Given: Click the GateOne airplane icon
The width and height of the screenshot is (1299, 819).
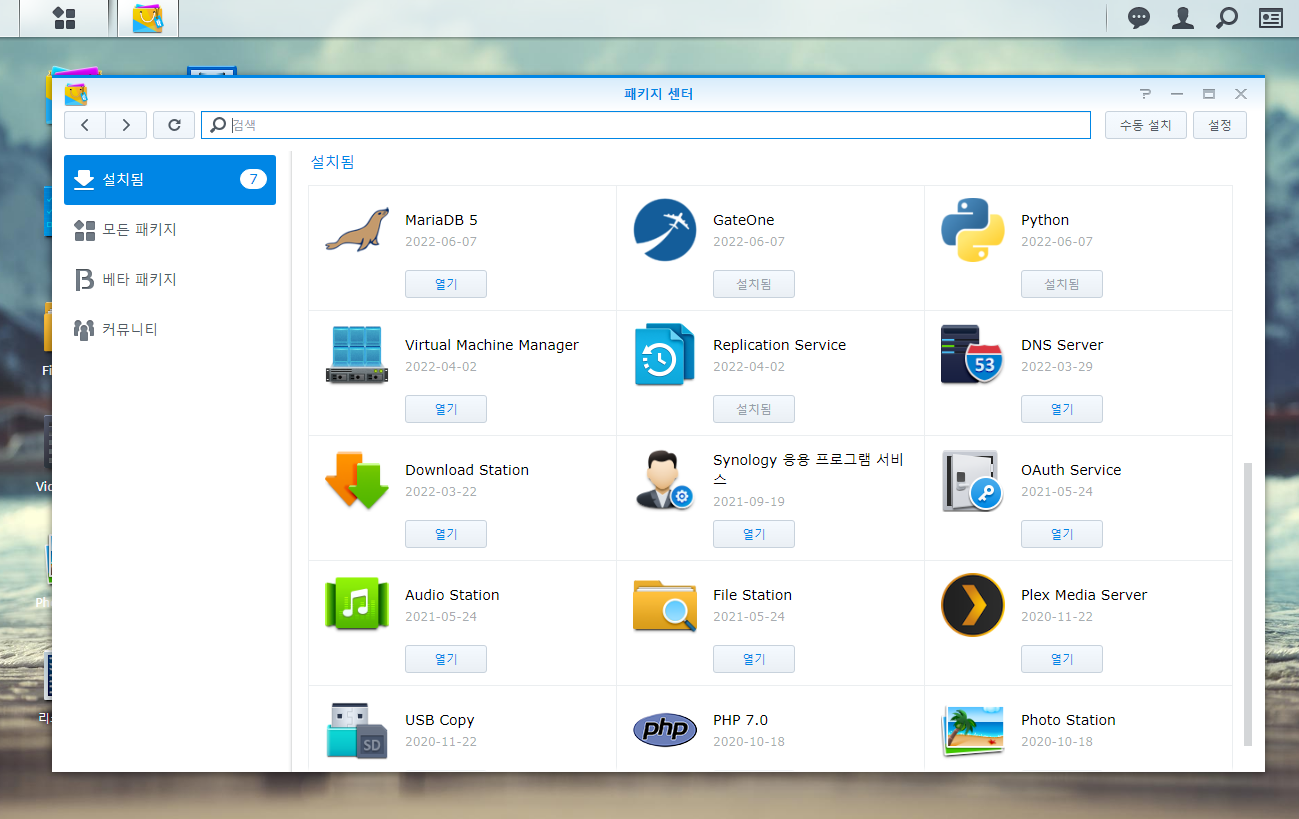Looking at the screenshot, I should [665, 230].
